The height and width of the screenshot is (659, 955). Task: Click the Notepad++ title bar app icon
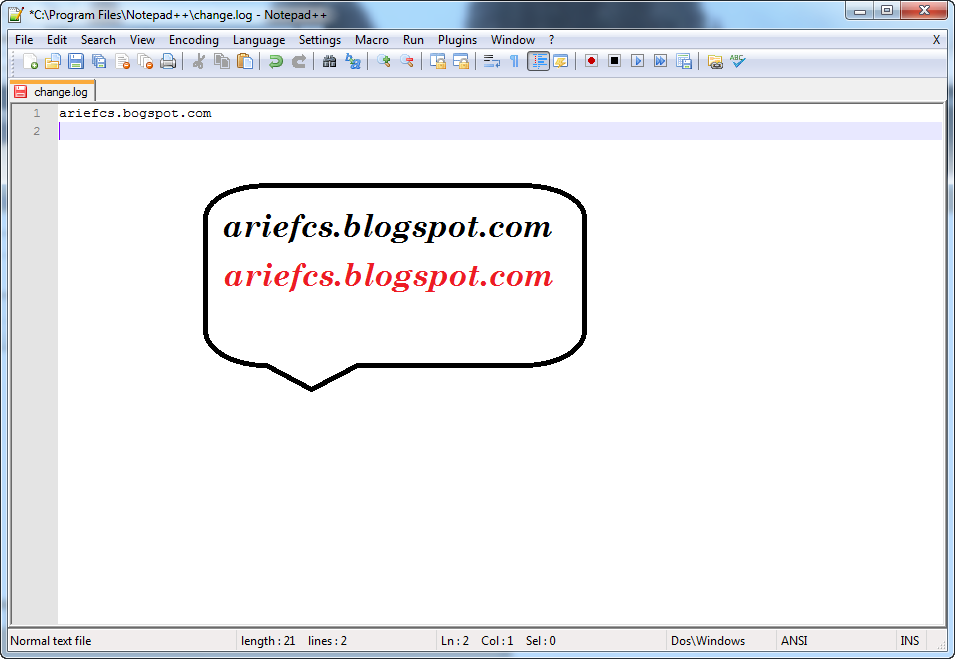click(16, 14)
